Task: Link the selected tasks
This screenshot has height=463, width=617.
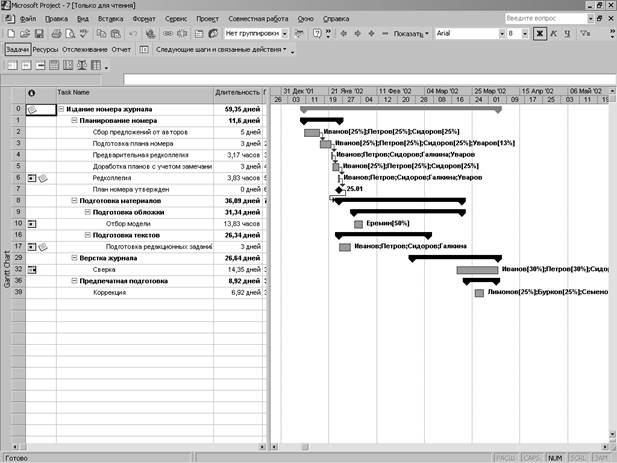Action: click(168, 34)
